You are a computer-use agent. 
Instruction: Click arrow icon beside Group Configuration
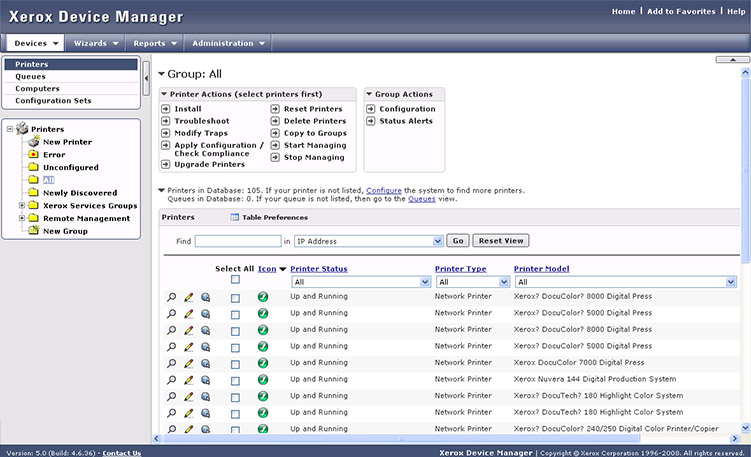(371, 109)
